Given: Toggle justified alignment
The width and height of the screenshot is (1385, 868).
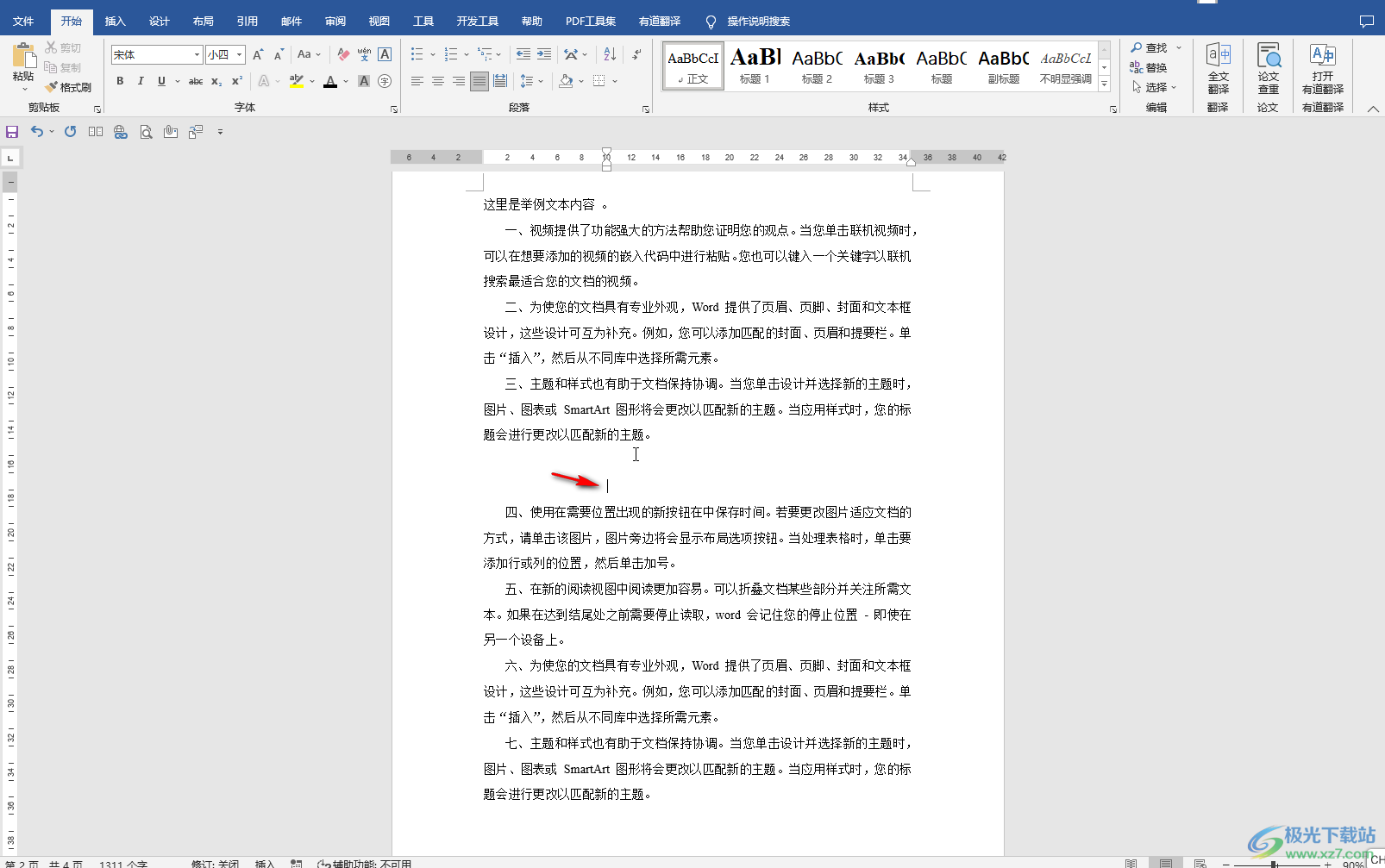Looking at the screenshot, I should coord(479,81).
